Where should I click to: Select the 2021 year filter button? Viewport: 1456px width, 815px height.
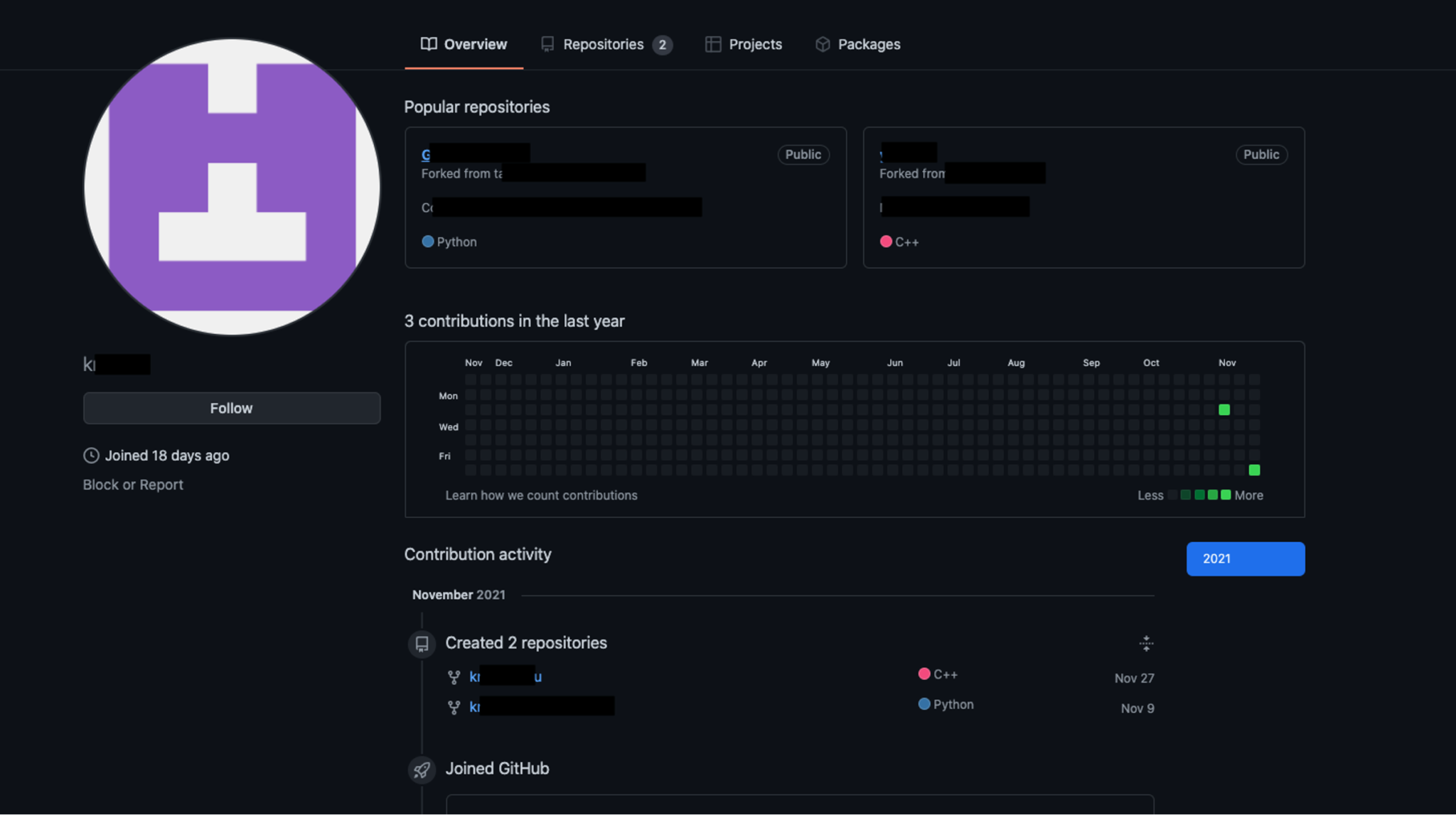1245,559
